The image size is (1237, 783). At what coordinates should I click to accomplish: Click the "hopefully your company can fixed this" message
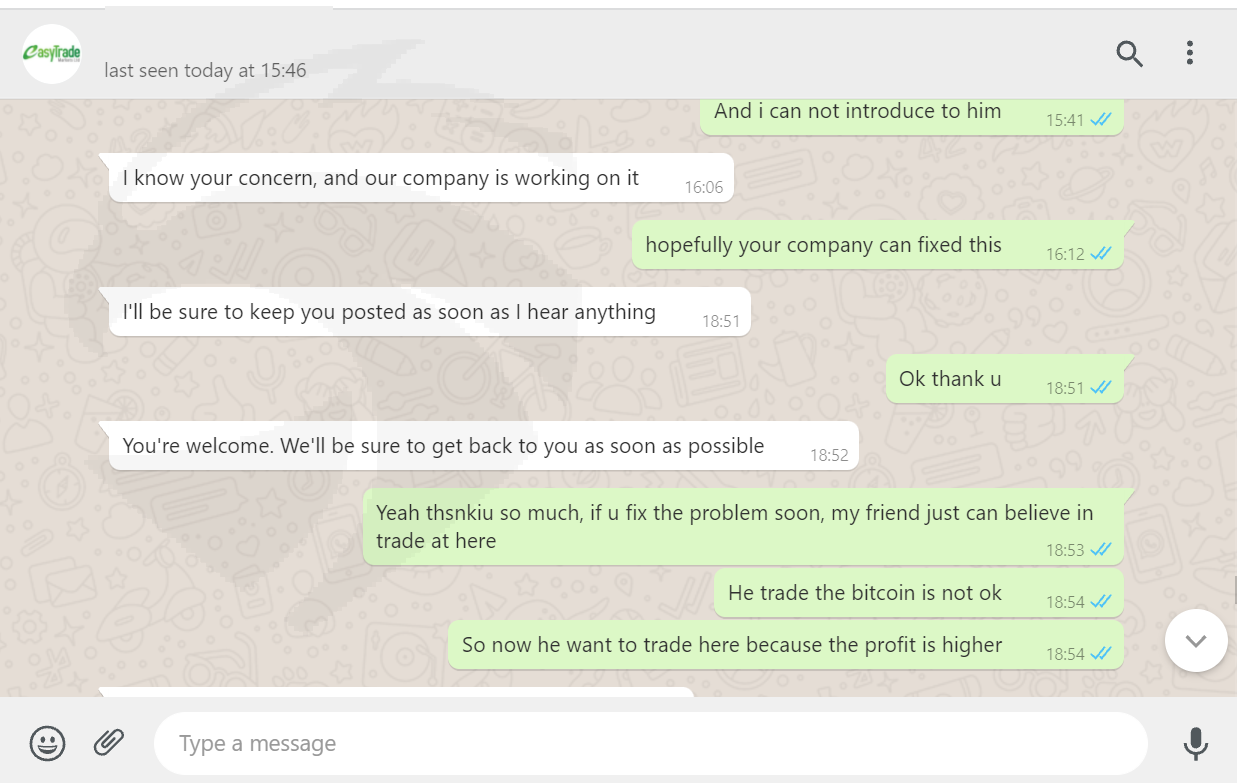(x=822, y=245)
